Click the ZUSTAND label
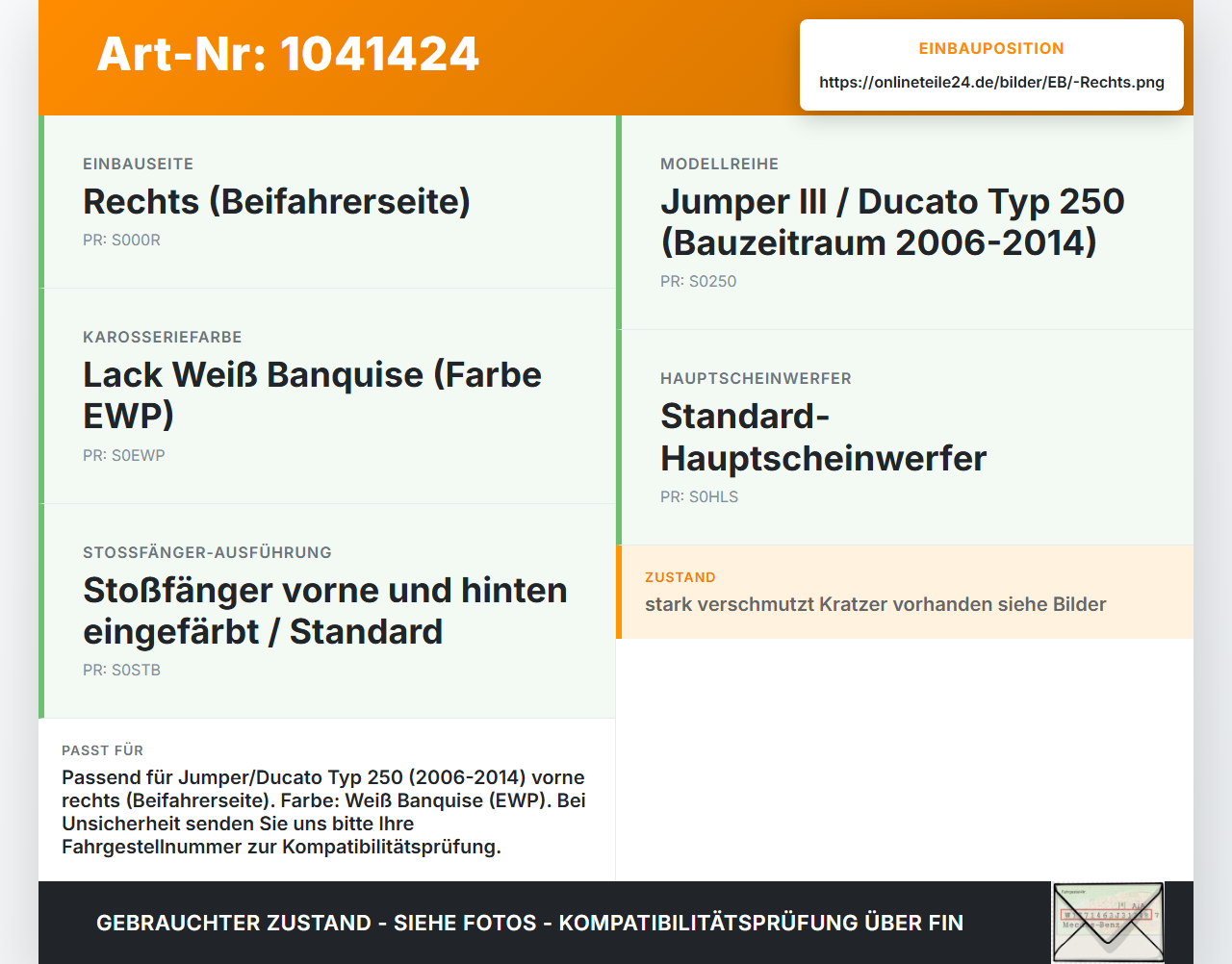The height and width of the screenshot is (964, 1232). click(x=680, y=578)
